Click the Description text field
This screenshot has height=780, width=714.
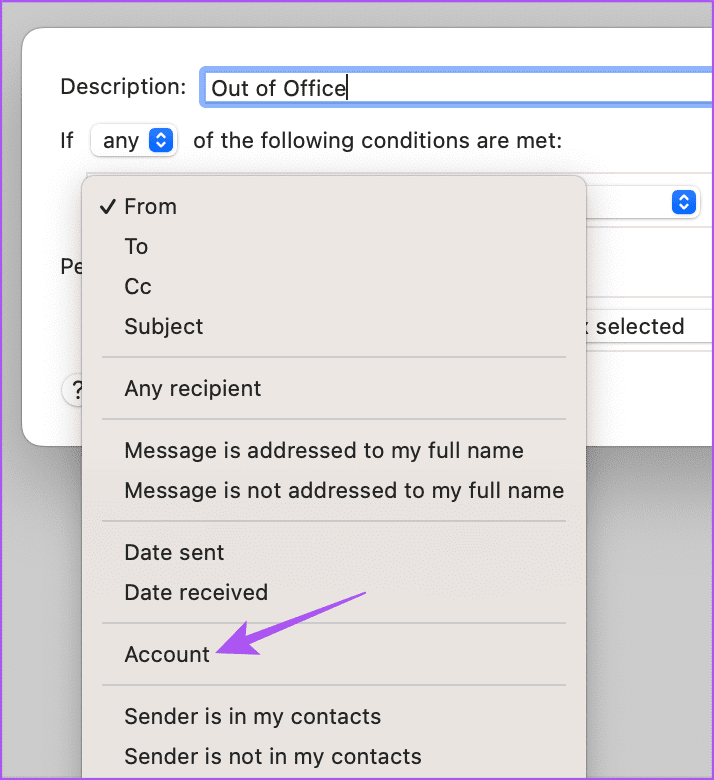click(458, 88)
